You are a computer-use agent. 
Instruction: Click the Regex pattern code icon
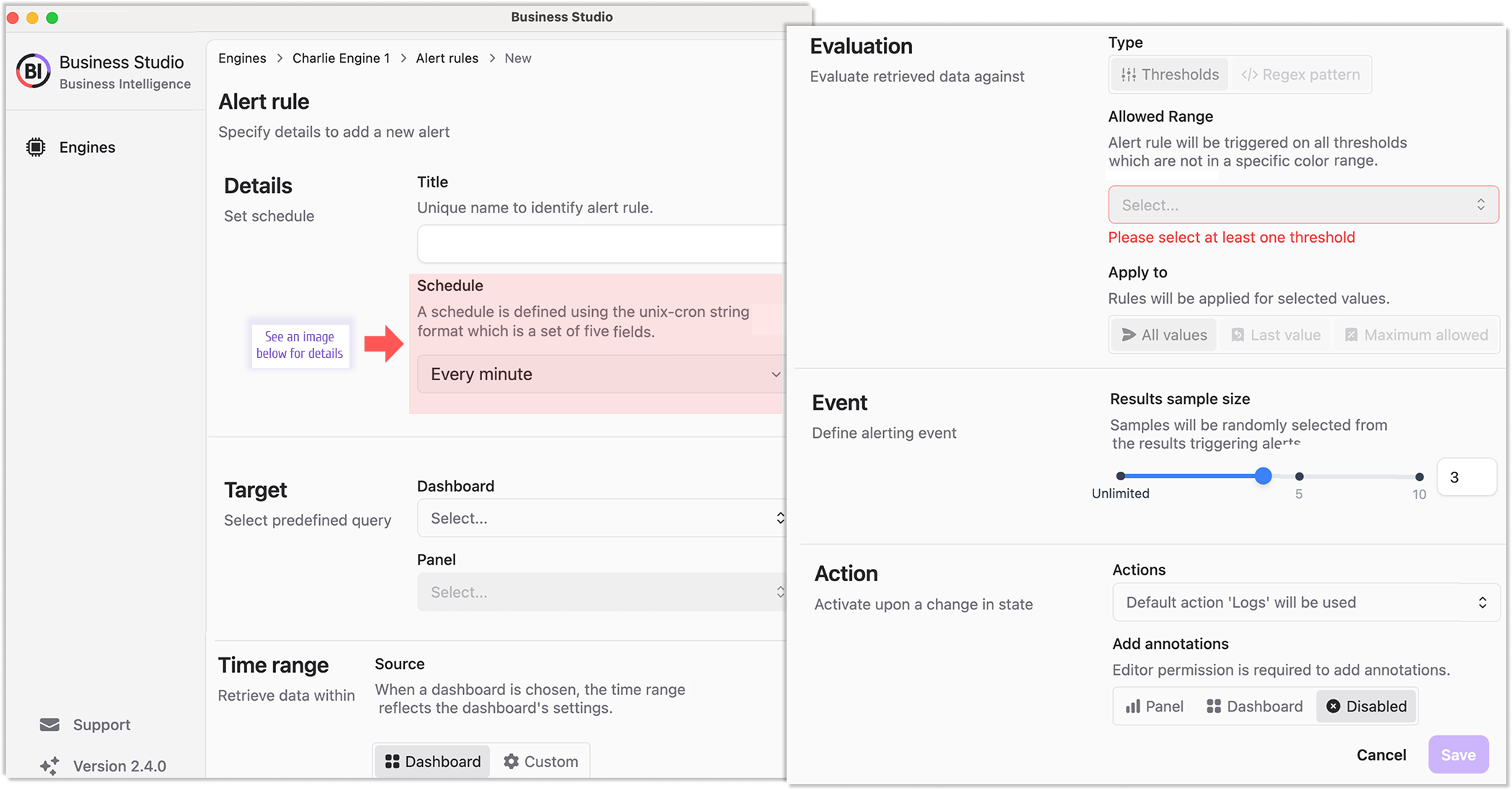click(1249, 75)
